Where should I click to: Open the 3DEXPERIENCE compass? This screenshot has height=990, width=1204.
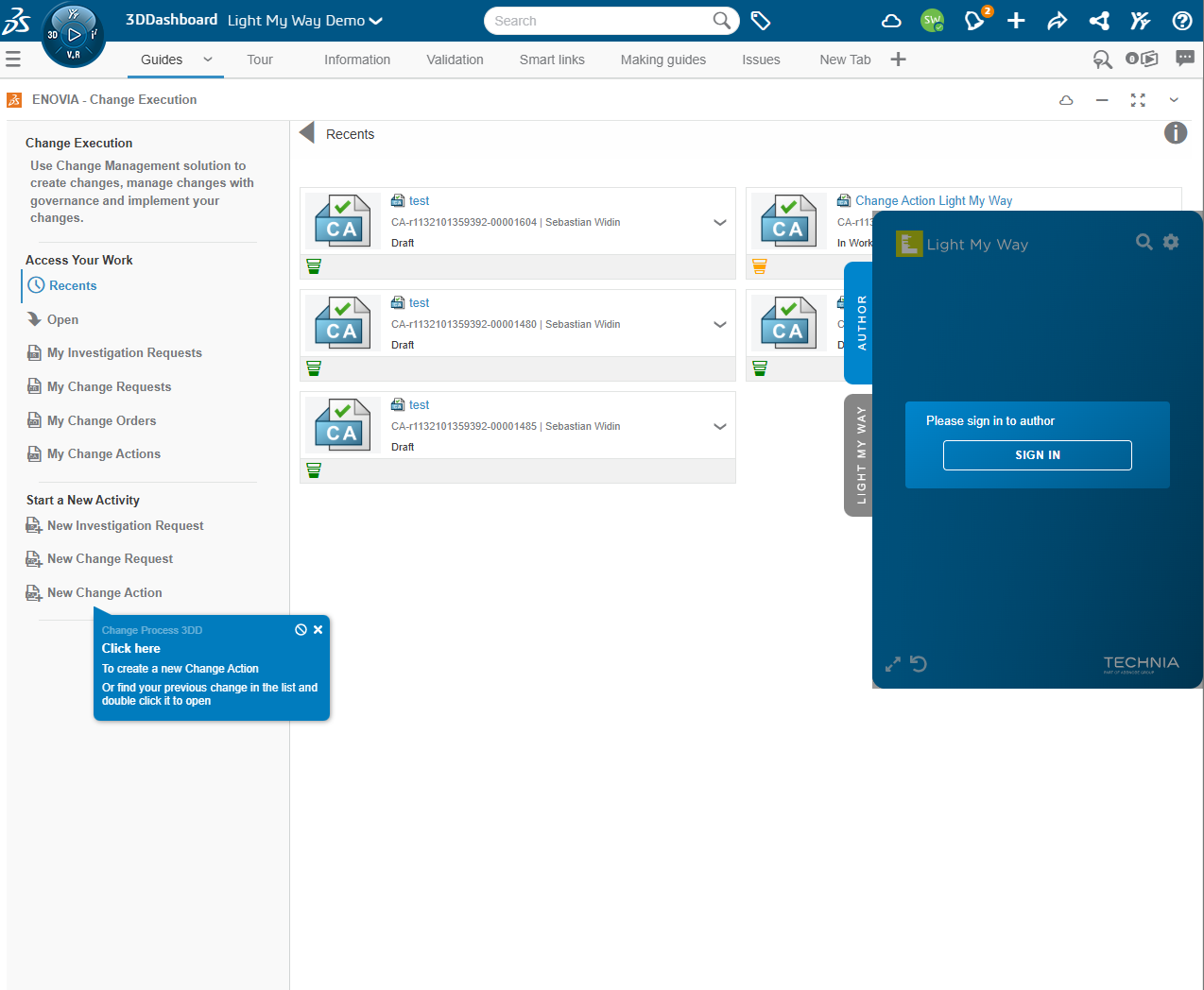pos(74,36)
